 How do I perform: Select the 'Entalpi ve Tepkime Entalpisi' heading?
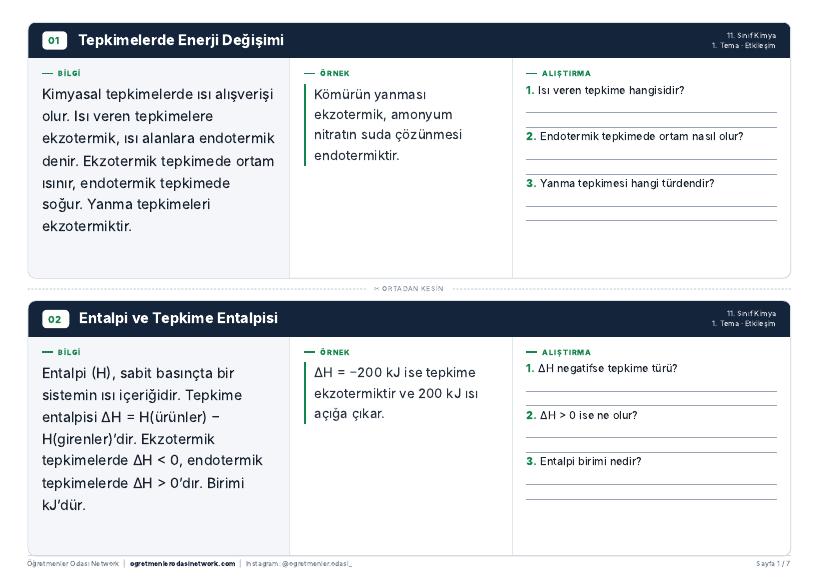[x=178, y=318]
